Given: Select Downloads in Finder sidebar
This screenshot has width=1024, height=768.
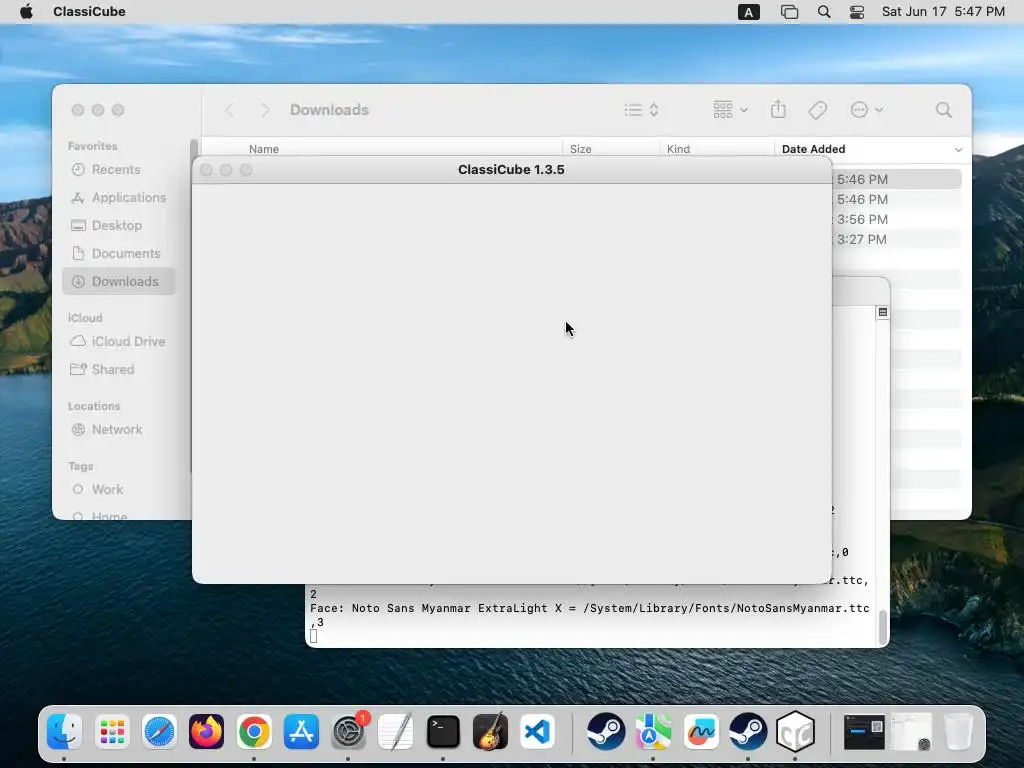Looking at the screenshot, I should [x=119, y=281].
